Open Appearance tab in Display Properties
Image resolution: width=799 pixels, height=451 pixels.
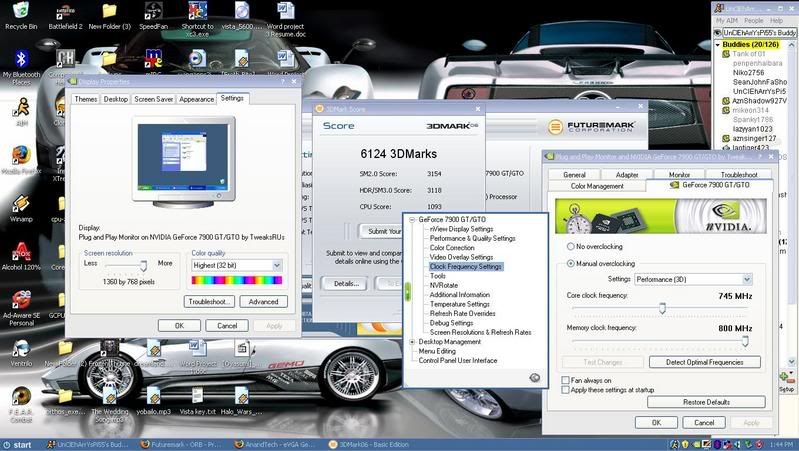pyautogui.click(x=196, y=99)
